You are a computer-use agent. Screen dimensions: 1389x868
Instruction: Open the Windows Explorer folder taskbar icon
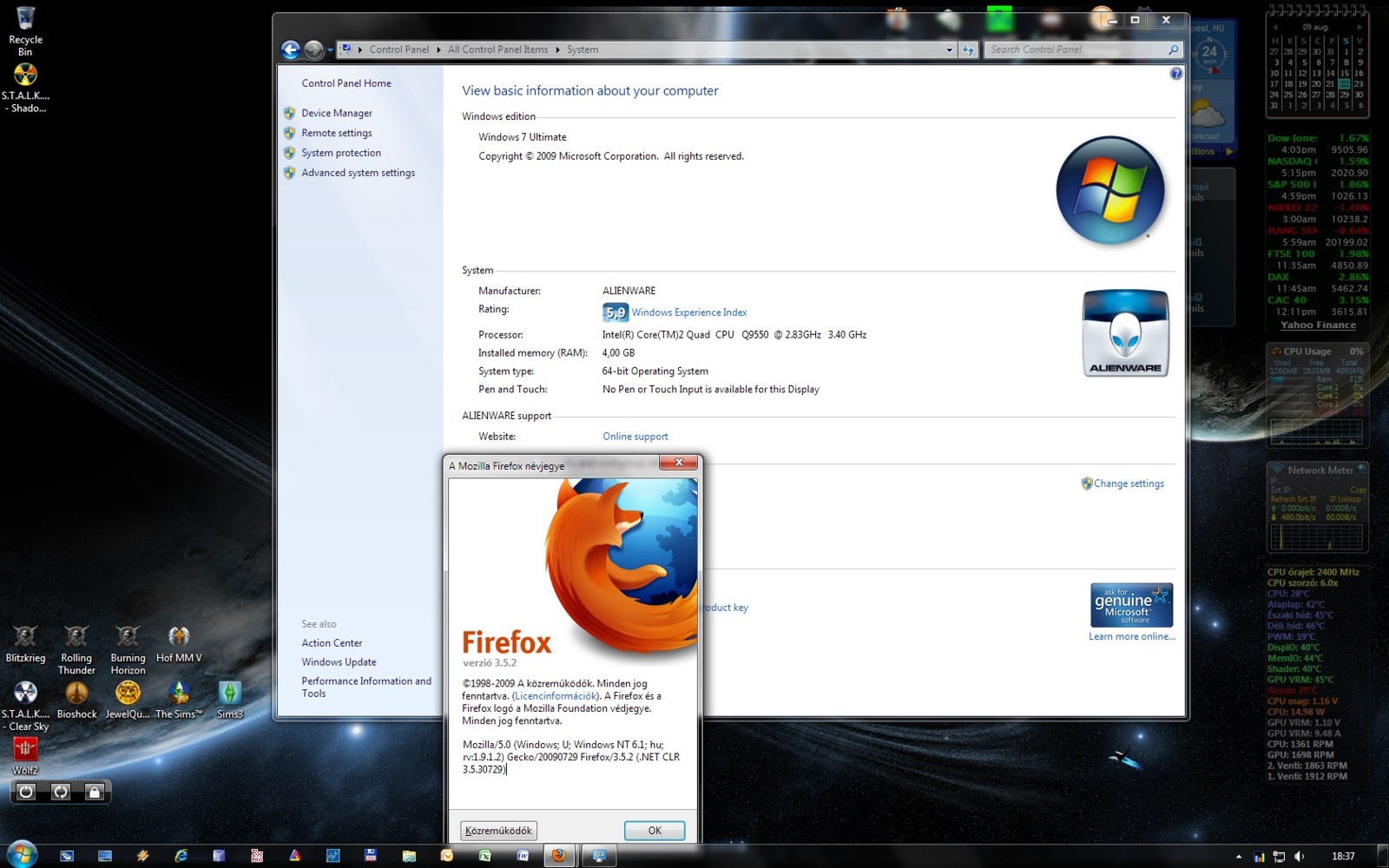[409, 856]
